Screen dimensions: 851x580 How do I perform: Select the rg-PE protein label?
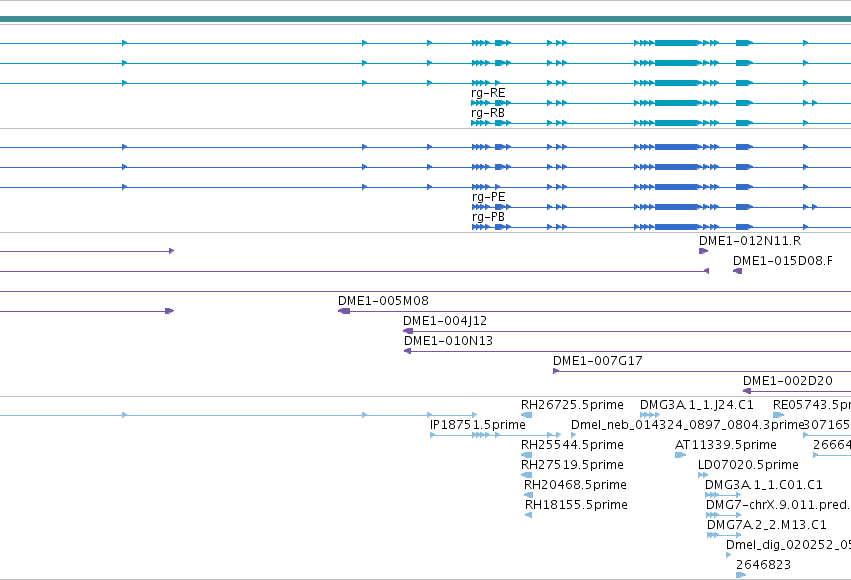[488, 197]
